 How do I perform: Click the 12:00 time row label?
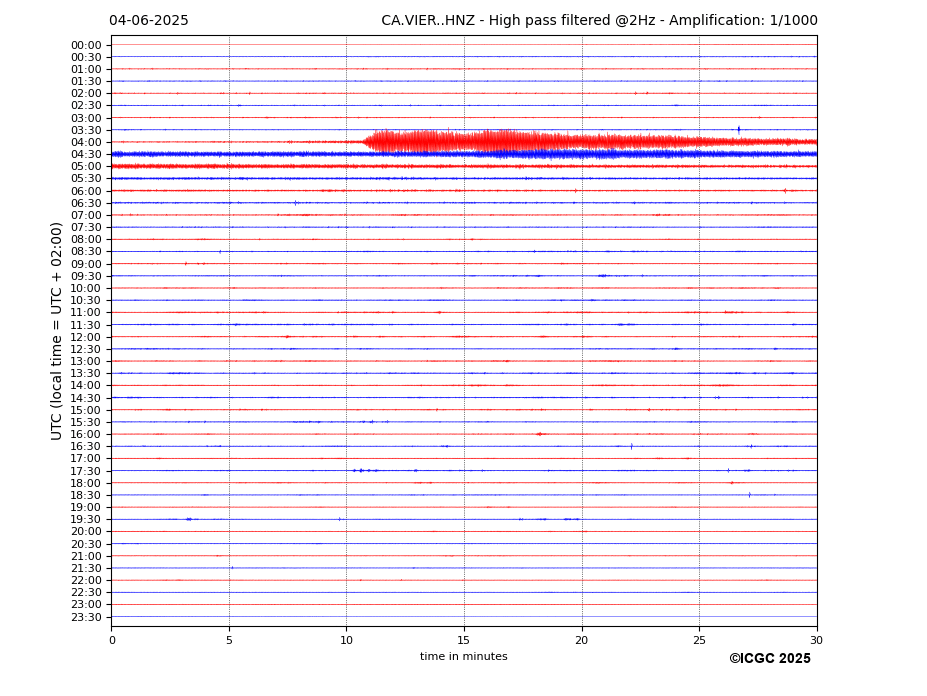click(86, 337)
